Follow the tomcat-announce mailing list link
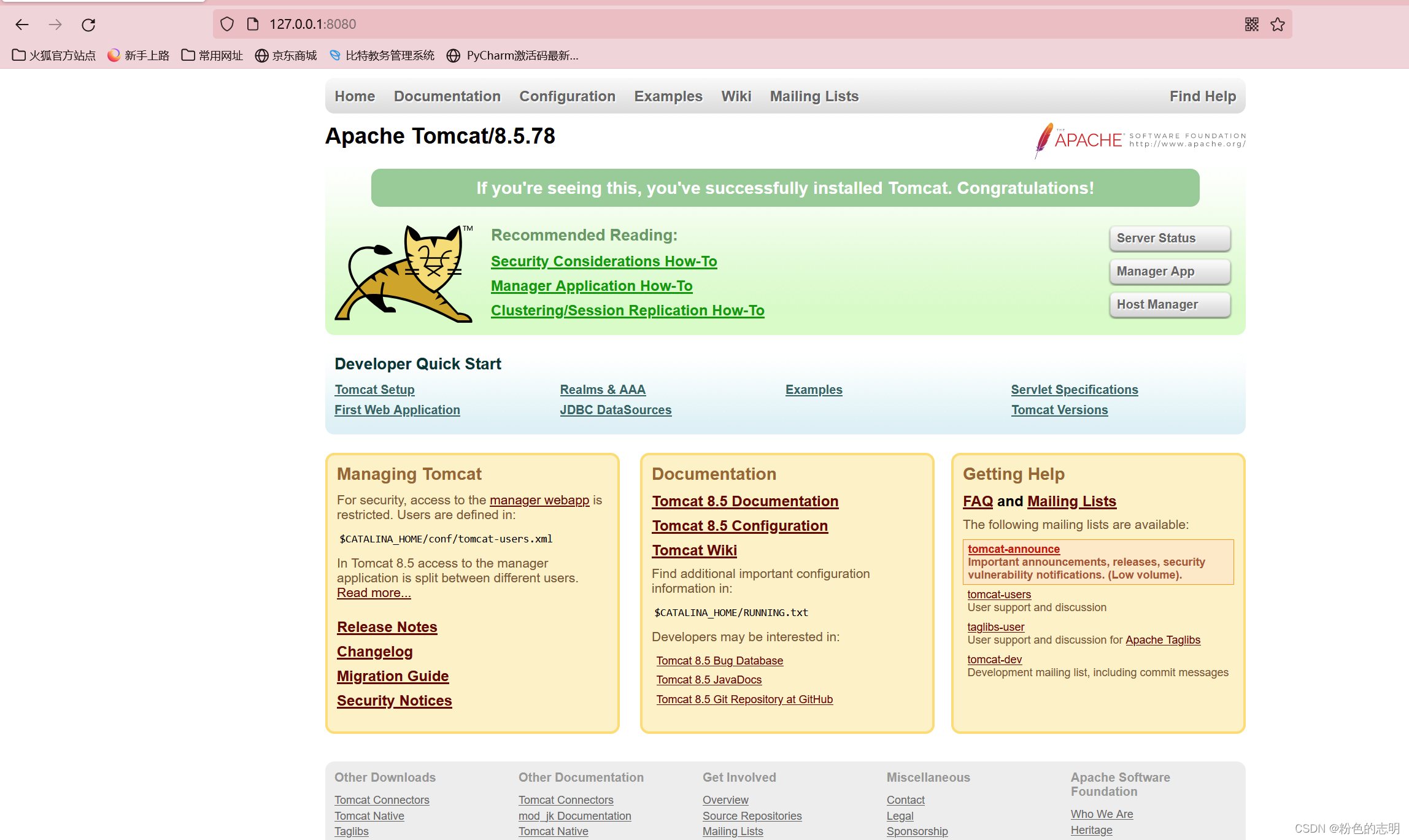The height and width of the screenshot is (840, 1409). (x=1013, y=549)
